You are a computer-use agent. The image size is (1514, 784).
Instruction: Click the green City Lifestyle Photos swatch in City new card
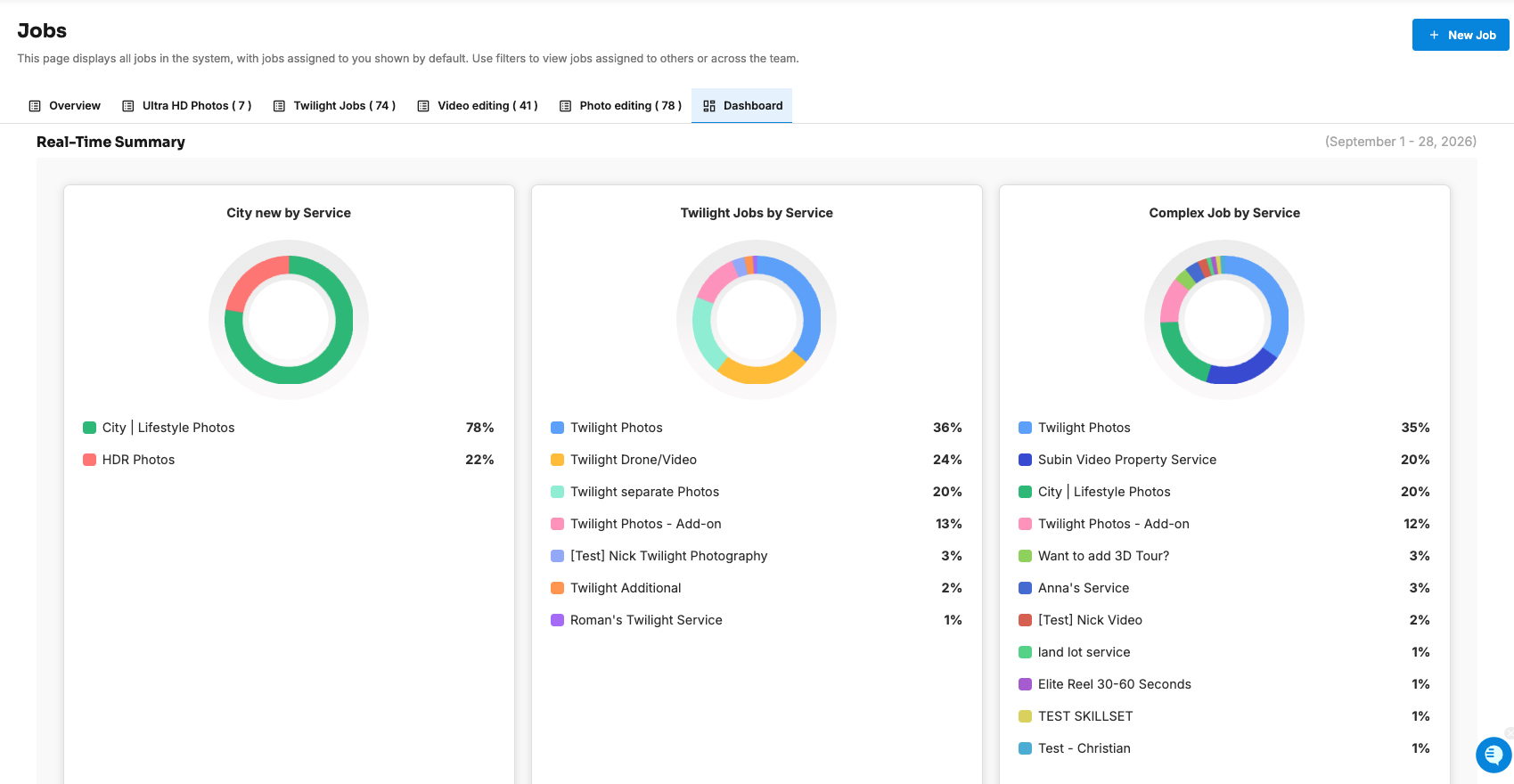point(89,428)
